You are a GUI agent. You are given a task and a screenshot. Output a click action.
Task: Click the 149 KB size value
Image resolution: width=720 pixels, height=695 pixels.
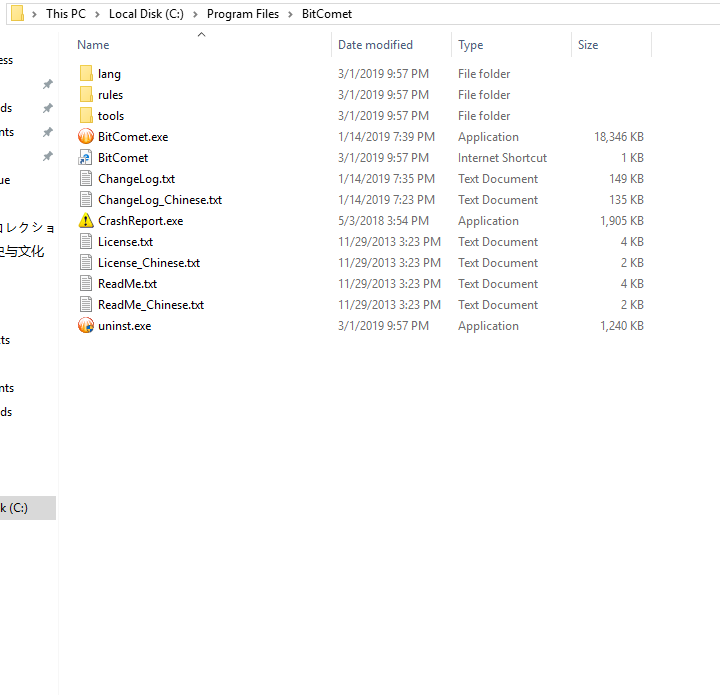(x=626, y=179)
